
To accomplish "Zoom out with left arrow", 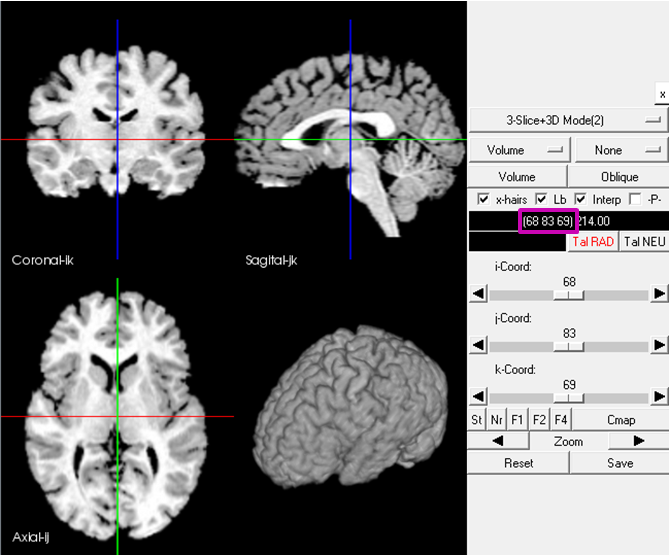I will (497, 441).
